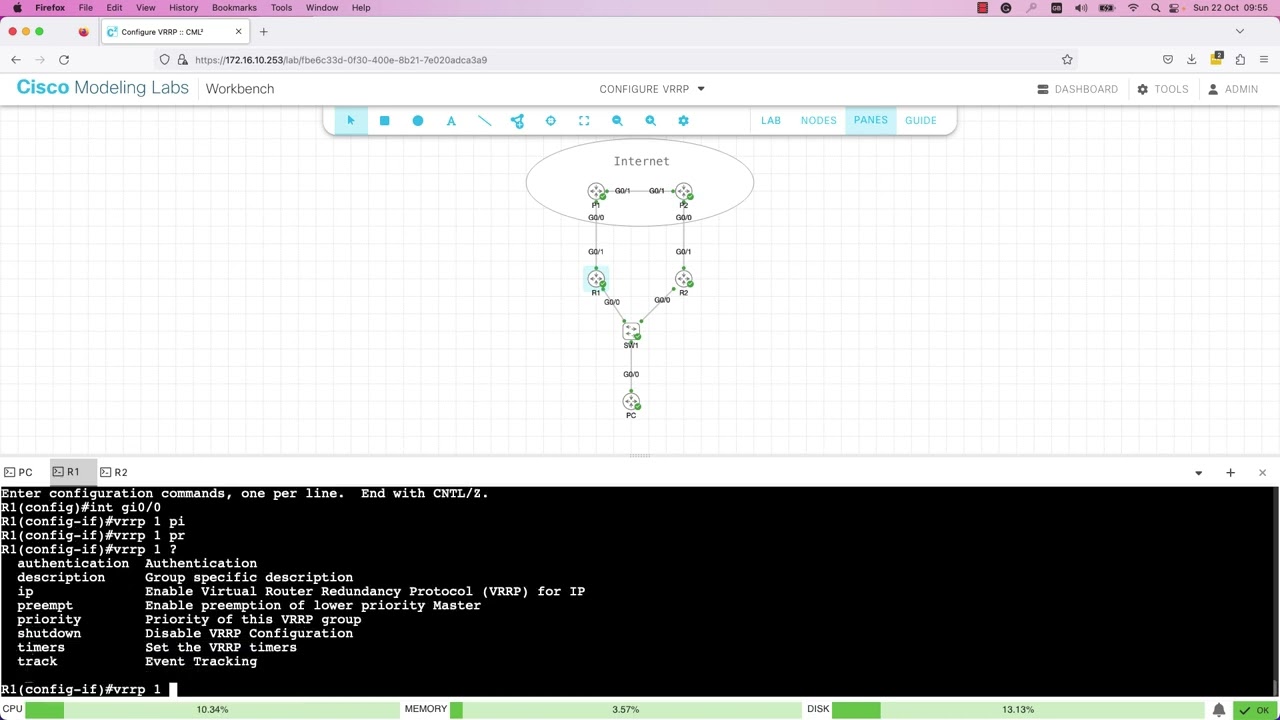Reload the current page
Image resolution: width=1280 pixels, height=720 pixels.
tap(64, 60)
